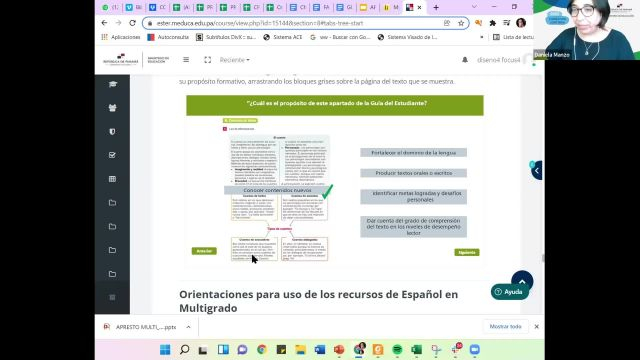Switch to the first green Sheets tab

point(181,7)
